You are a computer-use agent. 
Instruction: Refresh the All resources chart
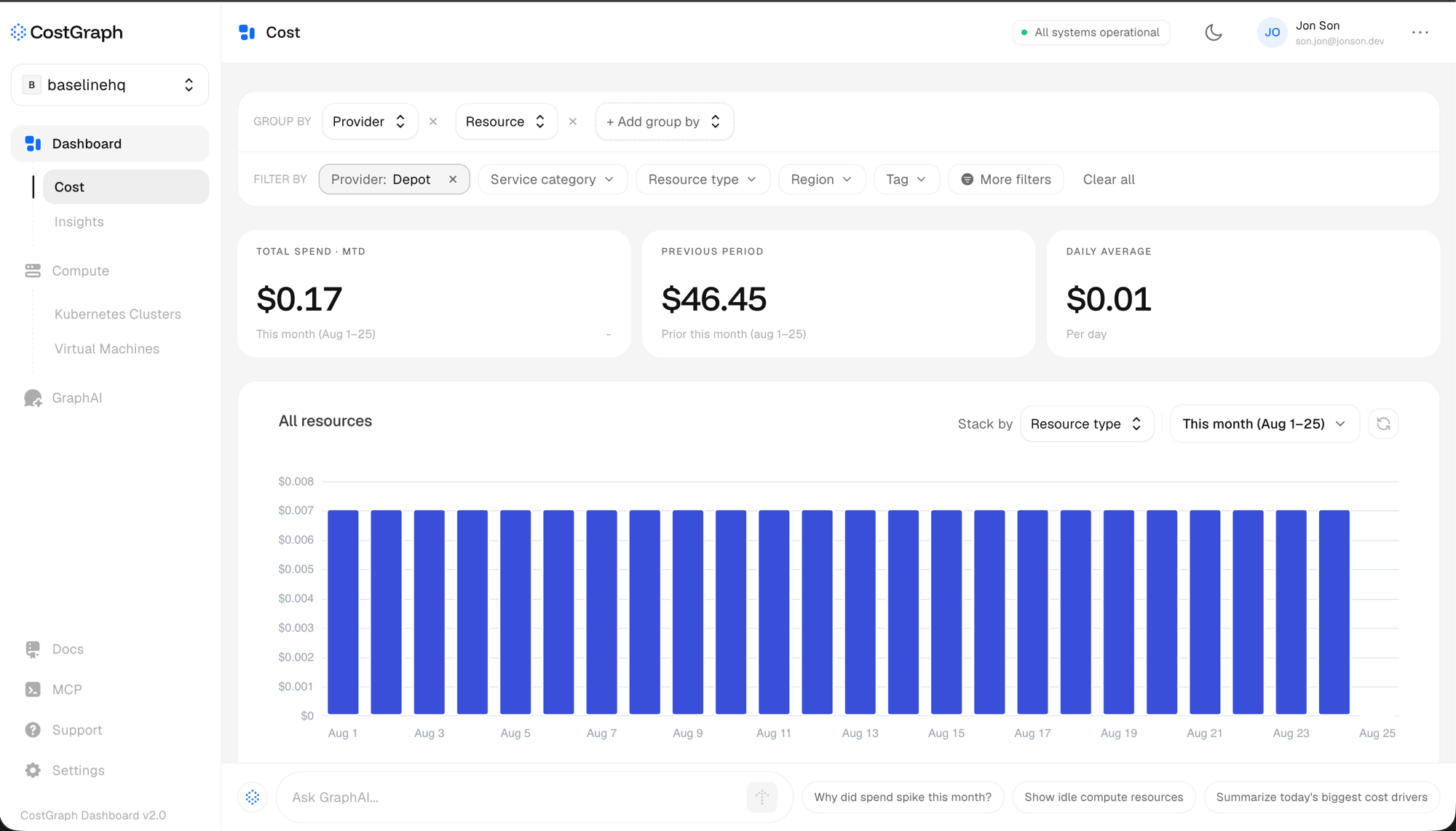pos(1383,424)
